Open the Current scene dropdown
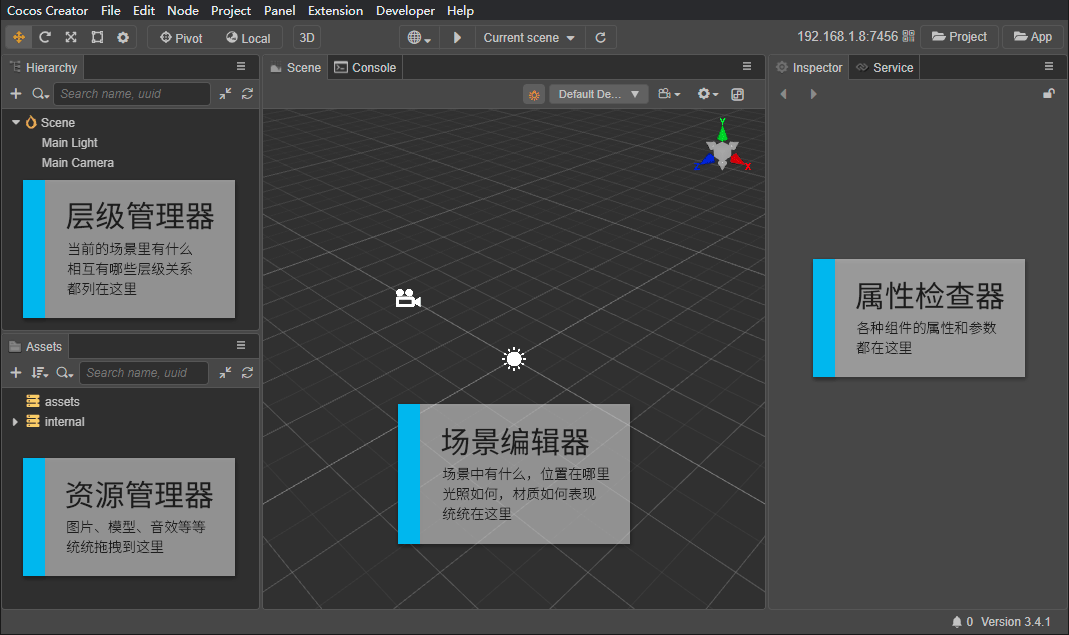 coord(528,38)
